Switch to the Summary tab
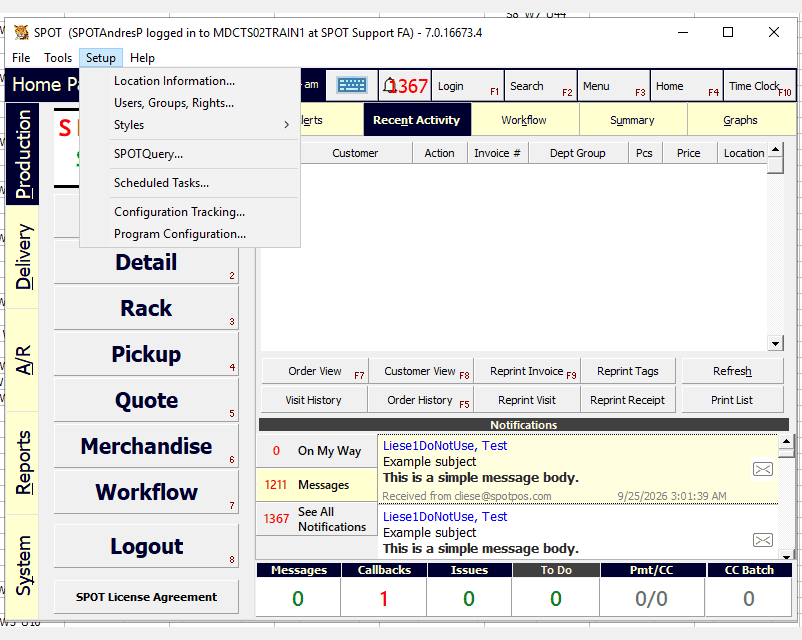The image size is (802, 640). (633, 120)
